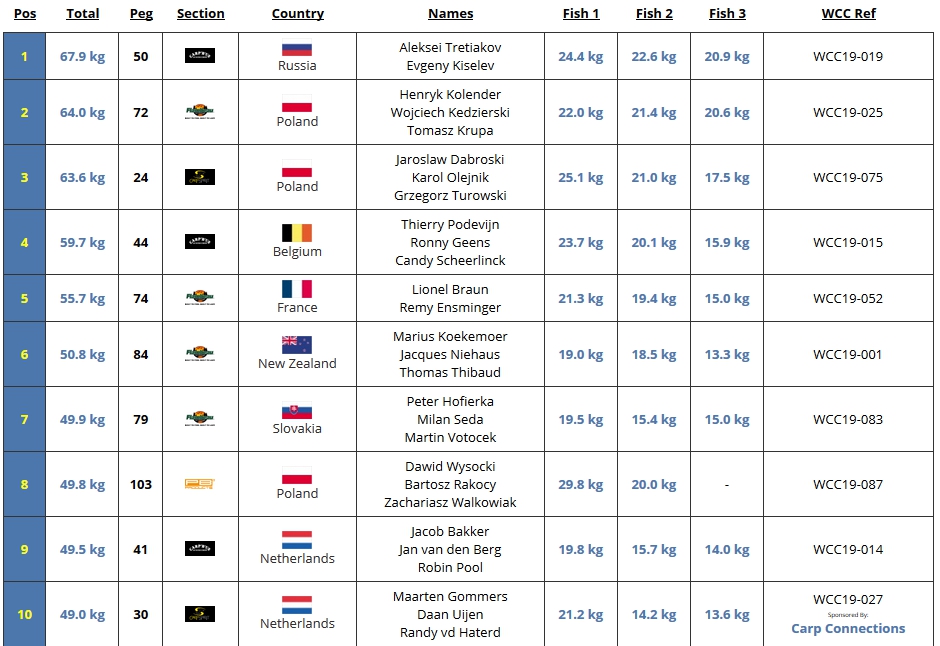This screenshot has height=646, width=940.
Task: Click the Belgium flag icon
Action: (297, 233)
